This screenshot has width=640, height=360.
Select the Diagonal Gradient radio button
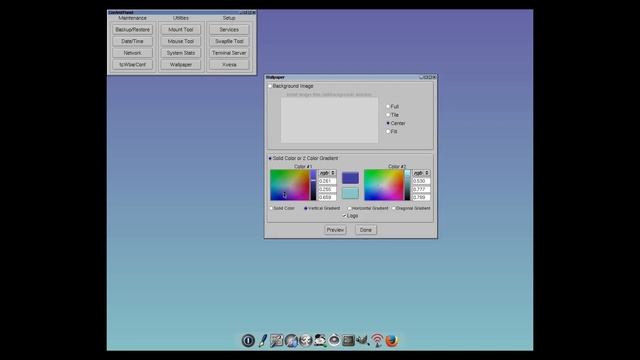click(393, 208)
